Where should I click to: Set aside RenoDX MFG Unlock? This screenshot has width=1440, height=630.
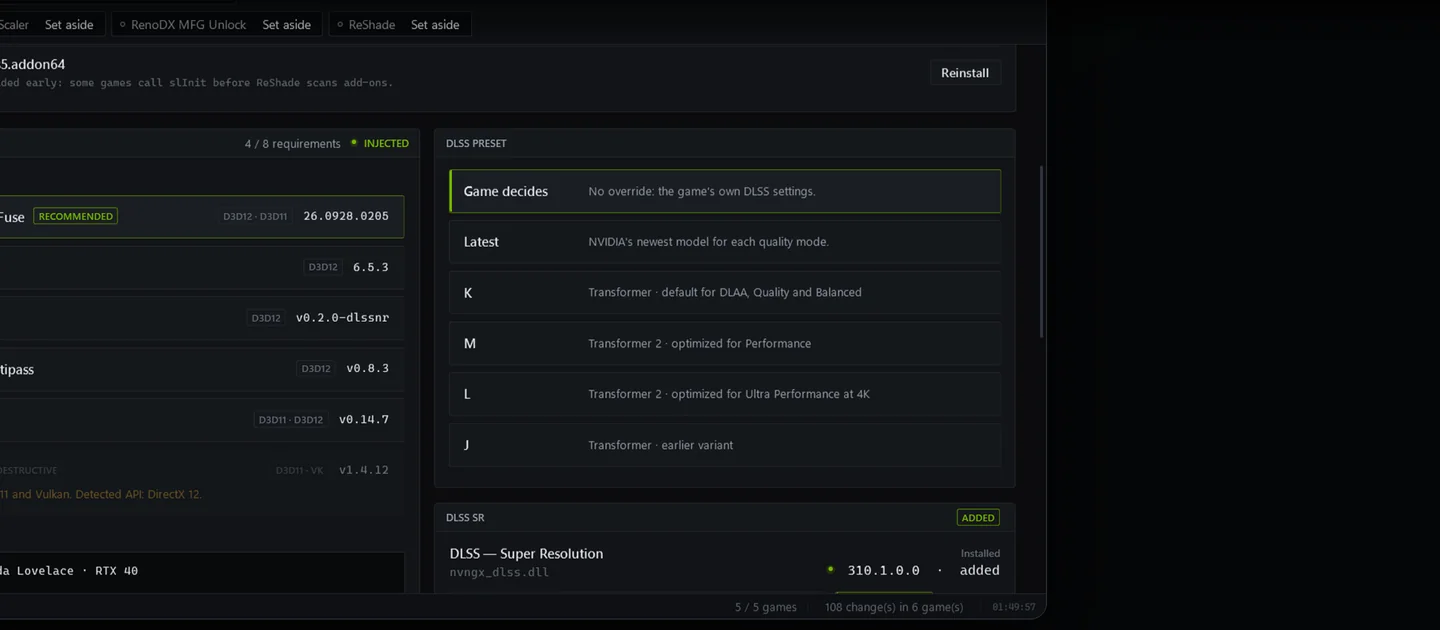click(287, 25)
